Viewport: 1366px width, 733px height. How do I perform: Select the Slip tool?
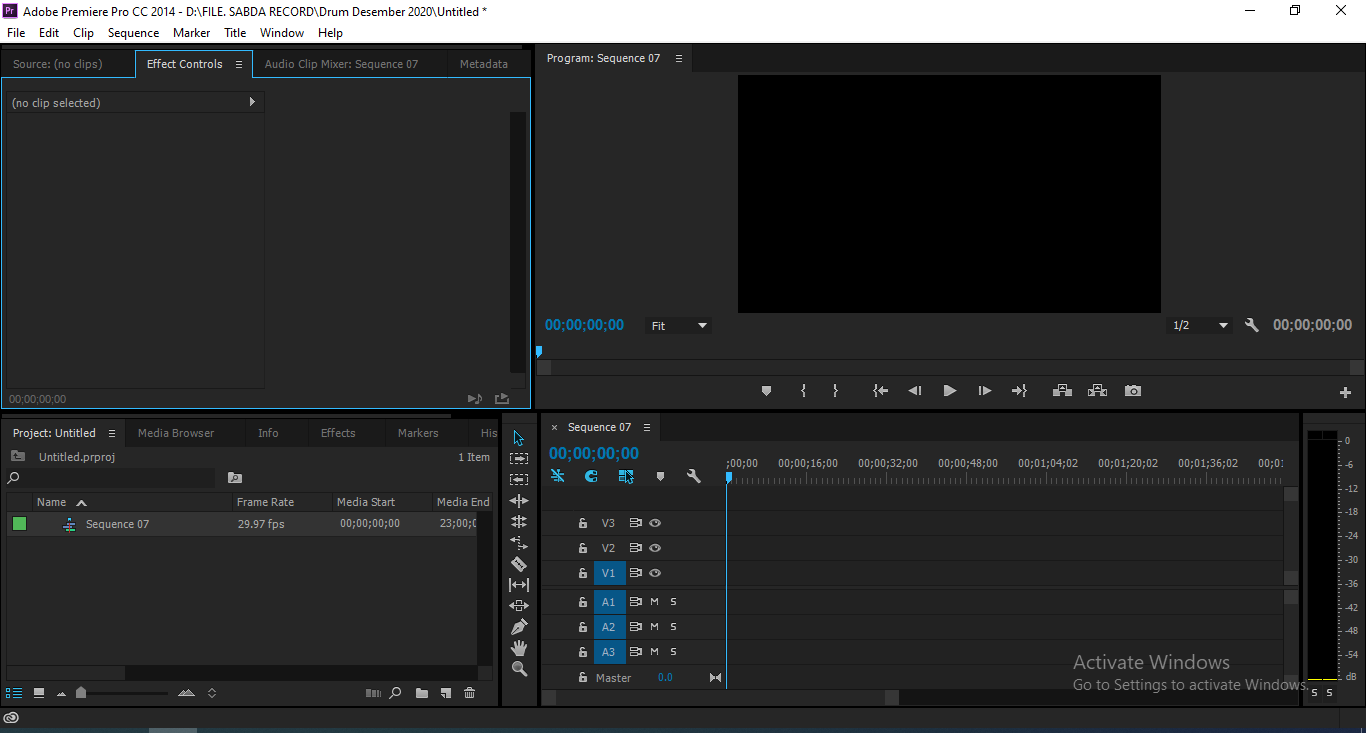(518, 585)
